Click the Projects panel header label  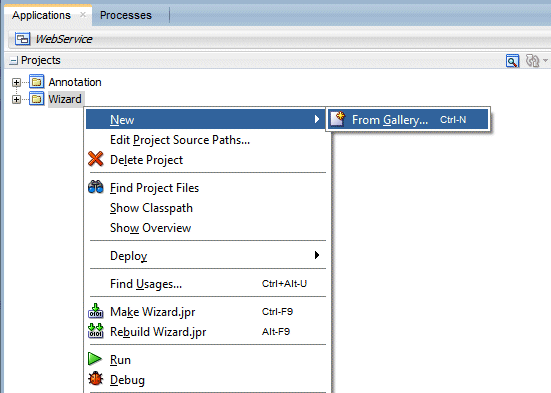click(x=41, y=60)
